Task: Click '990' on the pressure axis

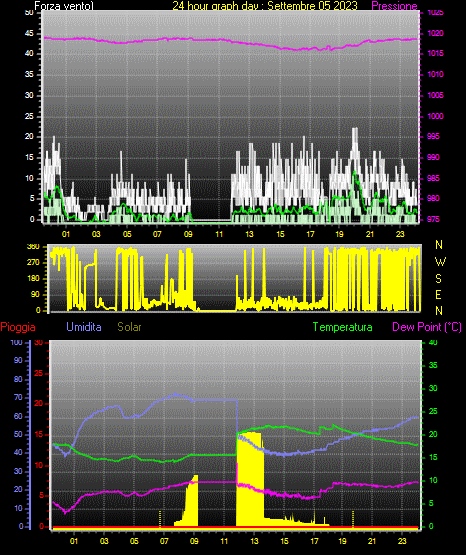Action: tap(433, 157)
